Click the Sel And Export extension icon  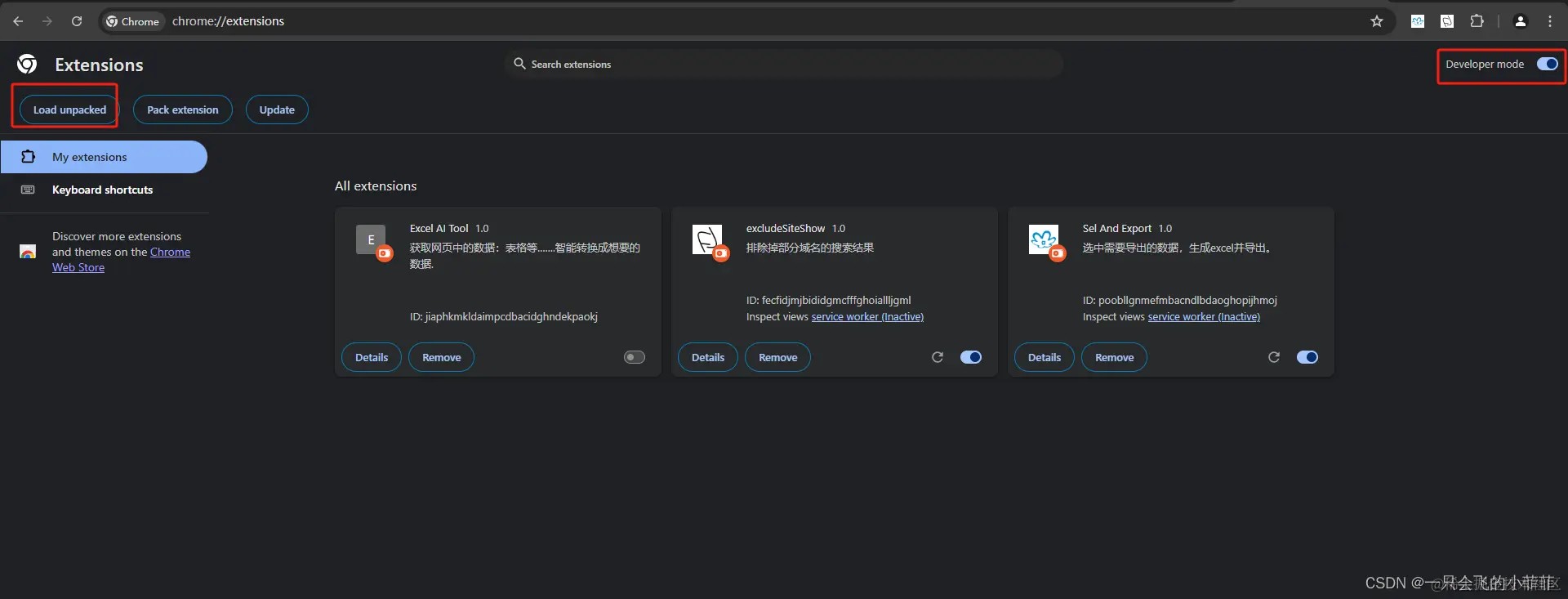pos(1045,240)
